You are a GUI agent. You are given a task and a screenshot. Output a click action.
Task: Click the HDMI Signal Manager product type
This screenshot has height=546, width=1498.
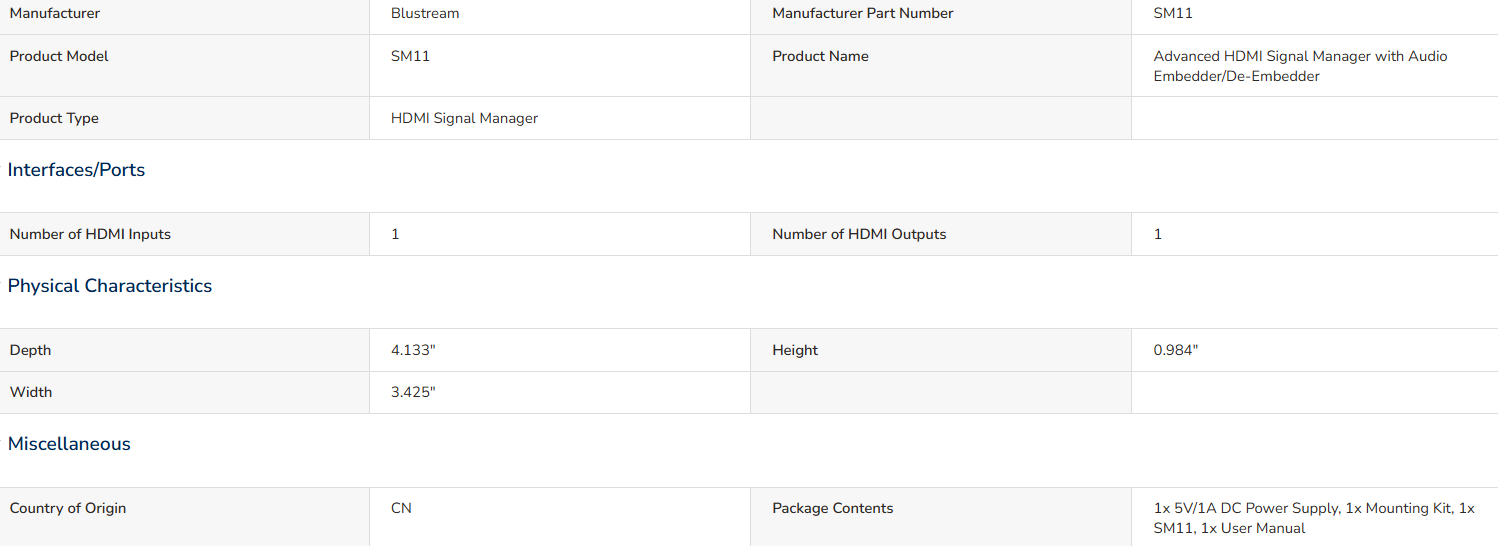pos(464,118)
